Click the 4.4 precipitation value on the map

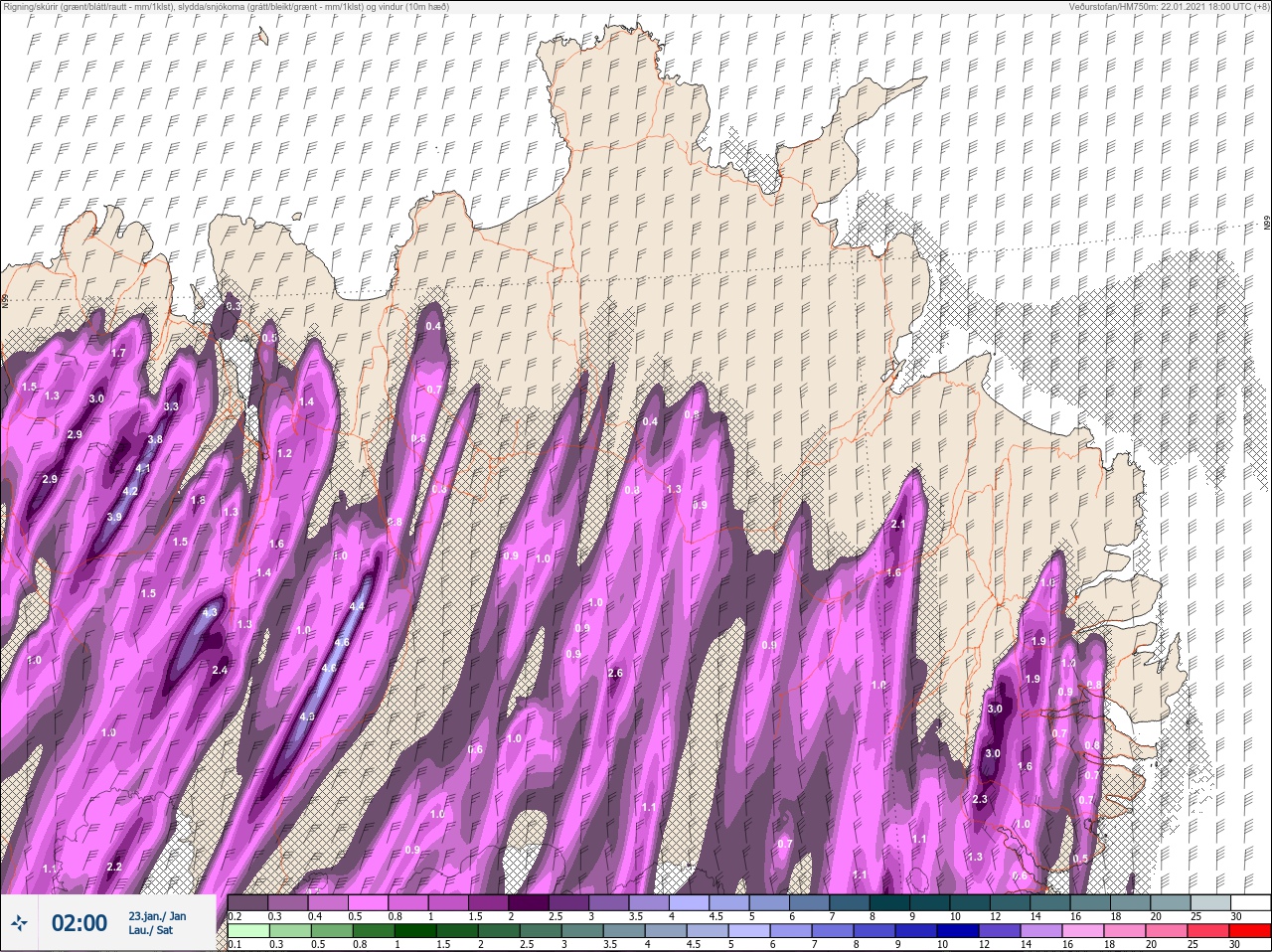click(358, 606)
